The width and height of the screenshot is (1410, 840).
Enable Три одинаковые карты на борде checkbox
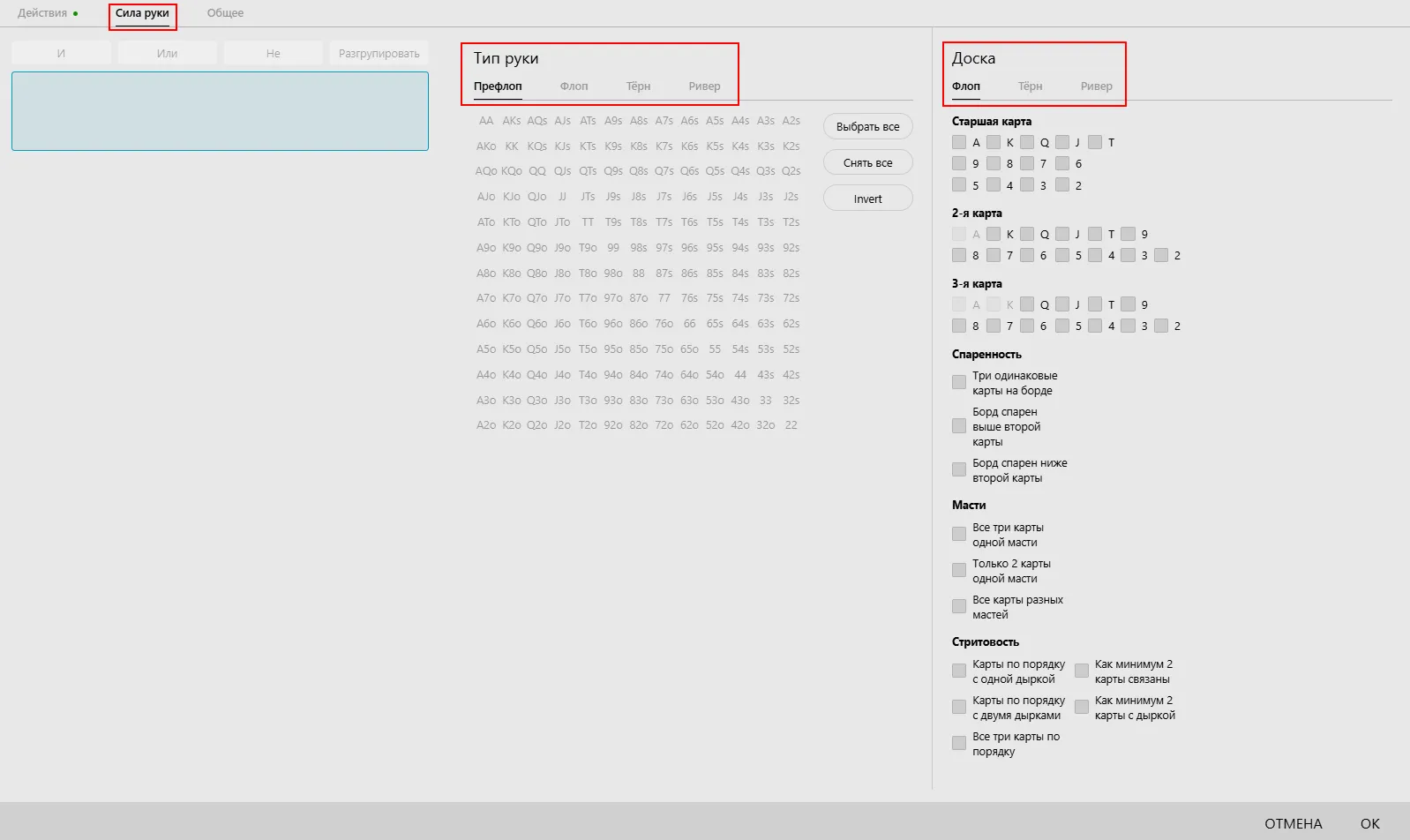pyautogui.click(x=959, y=383)
